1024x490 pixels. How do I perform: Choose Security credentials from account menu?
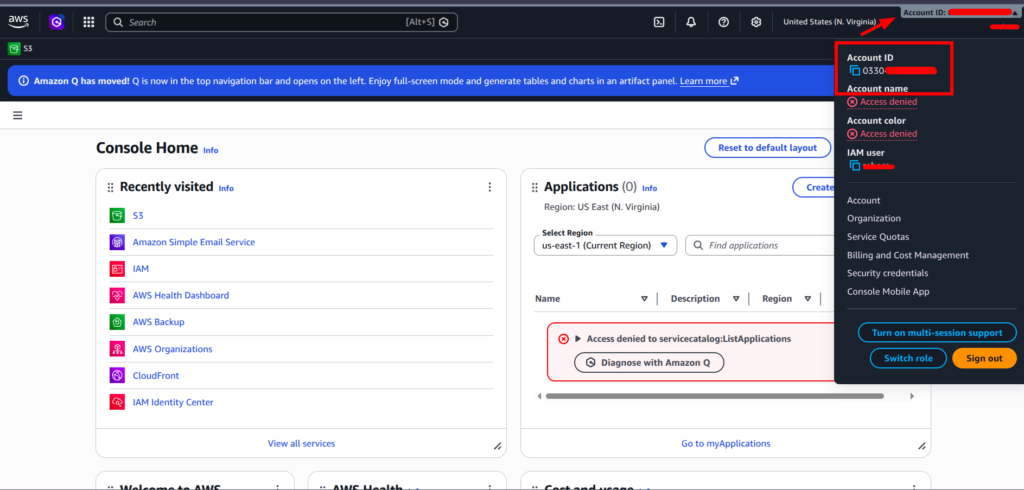pos(887,273)
